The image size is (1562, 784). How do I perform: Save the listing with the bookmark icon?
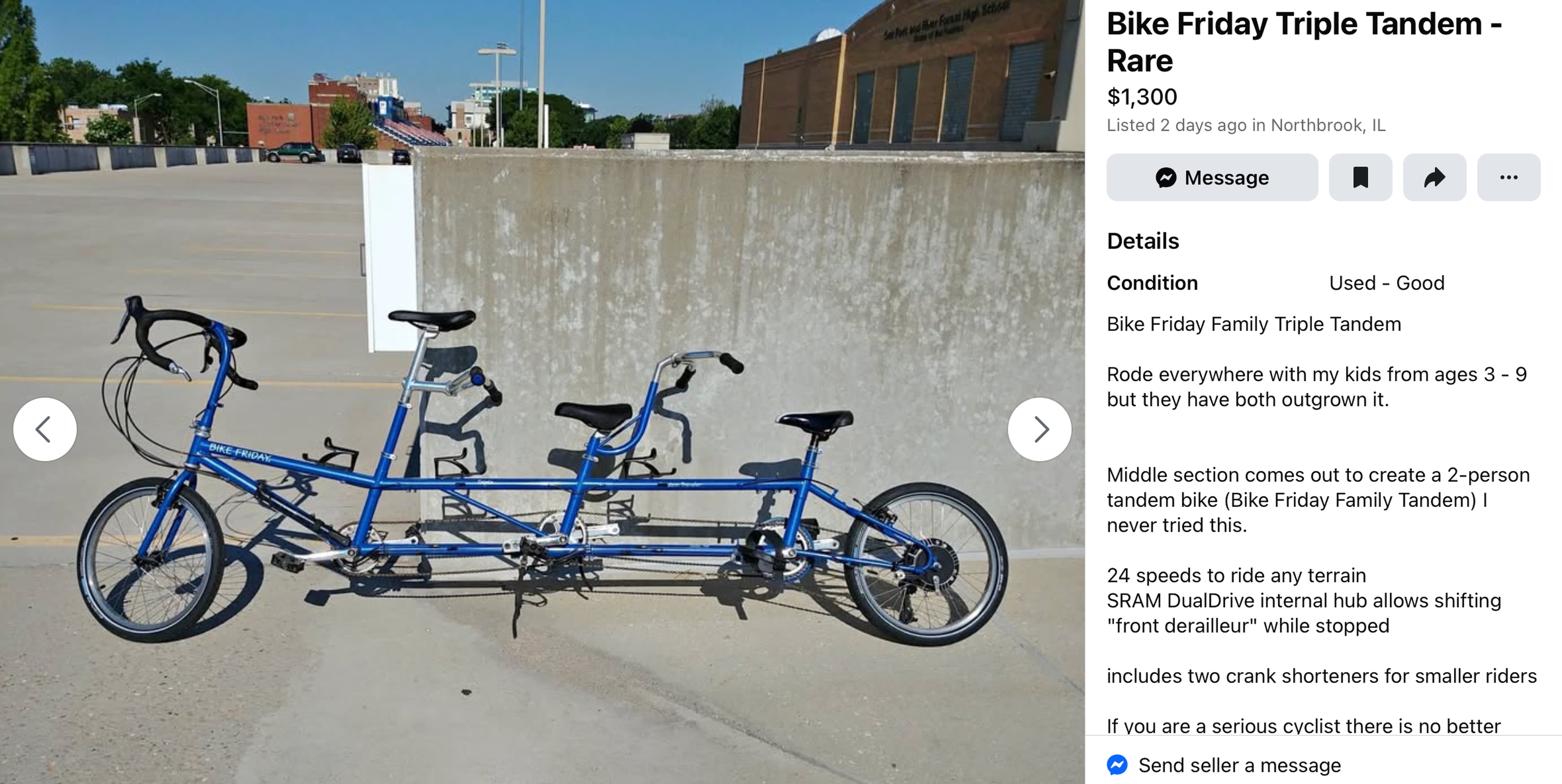click(x=1360, y=178)
